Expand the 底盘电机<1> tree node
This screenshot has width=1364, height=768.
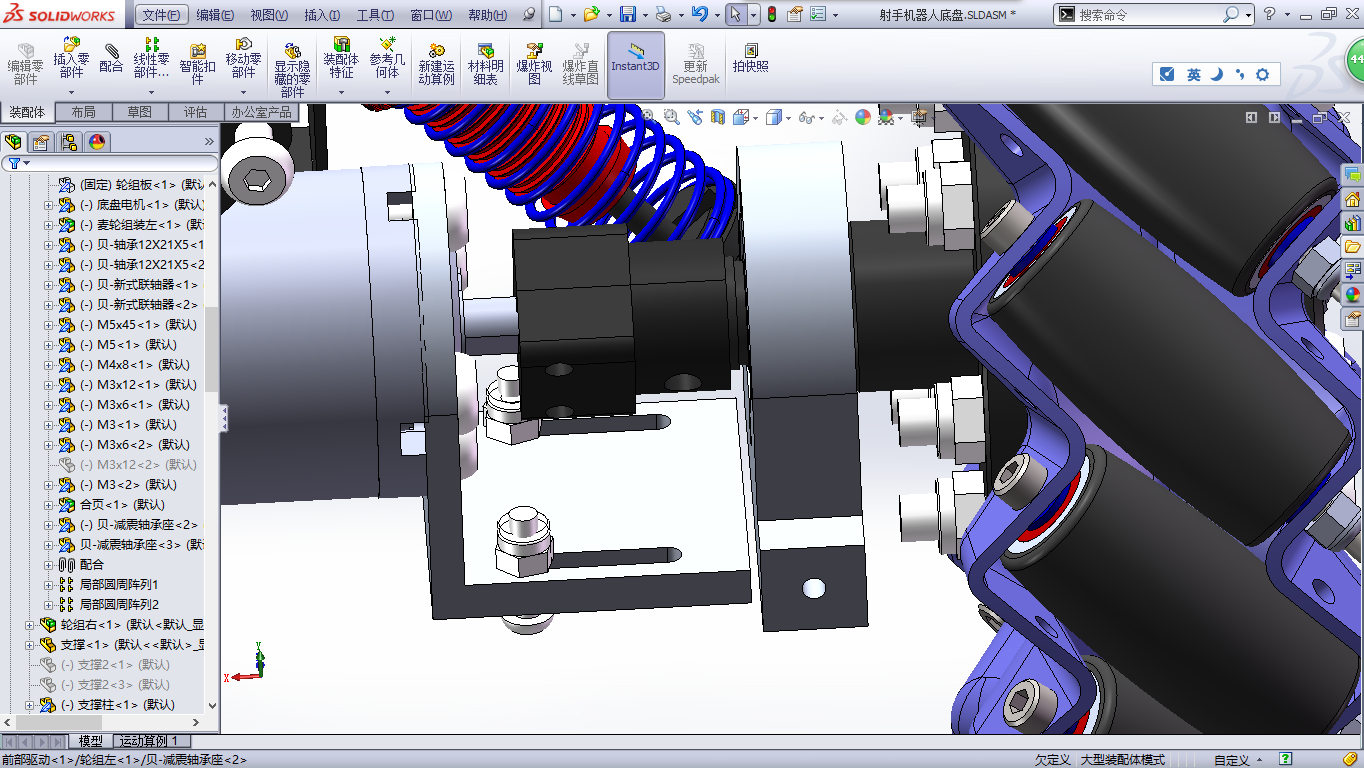click(48, 204)
